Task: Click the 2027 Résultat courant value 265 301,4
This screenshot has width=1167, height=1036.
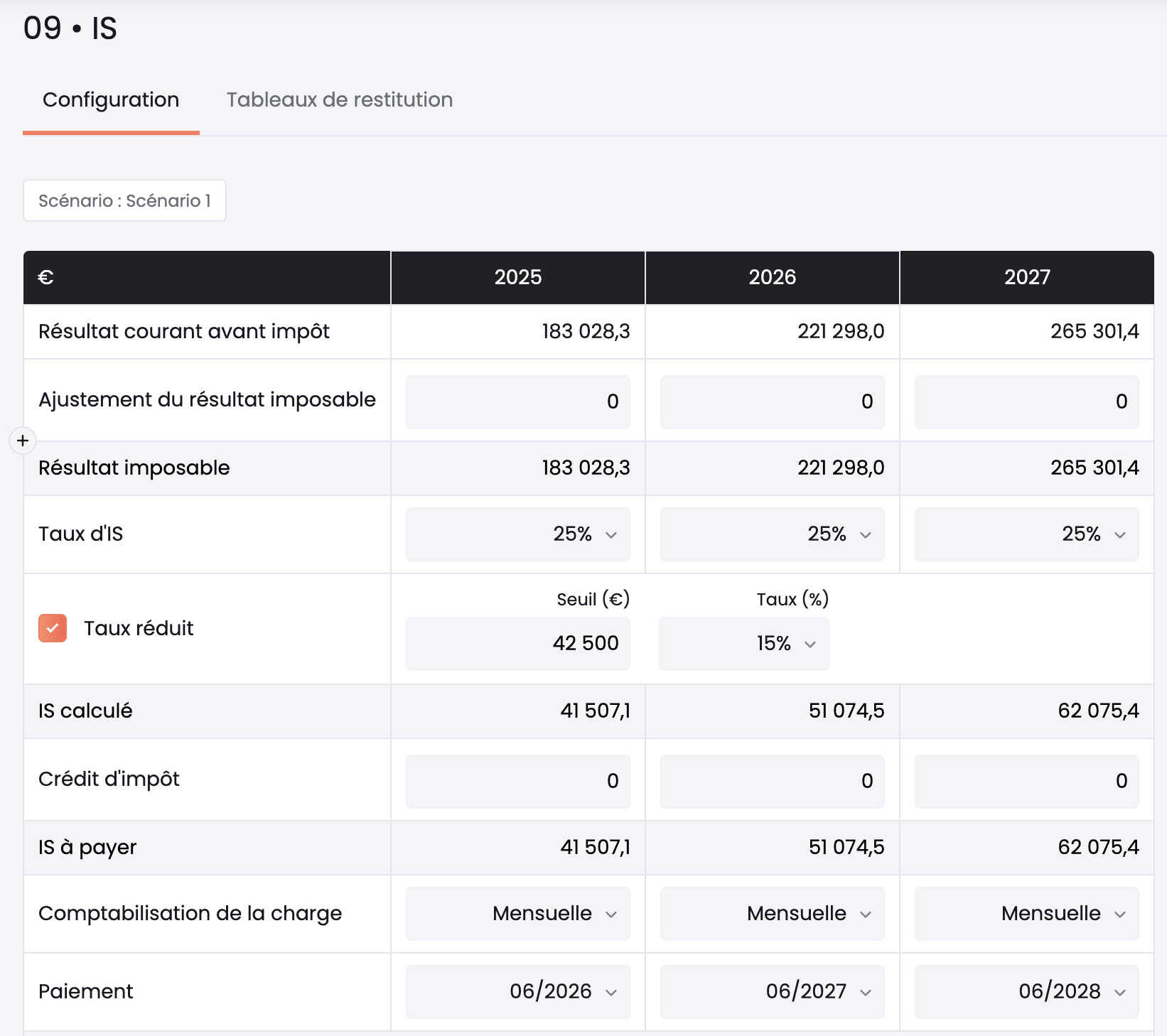Action: coord(1095,332)
